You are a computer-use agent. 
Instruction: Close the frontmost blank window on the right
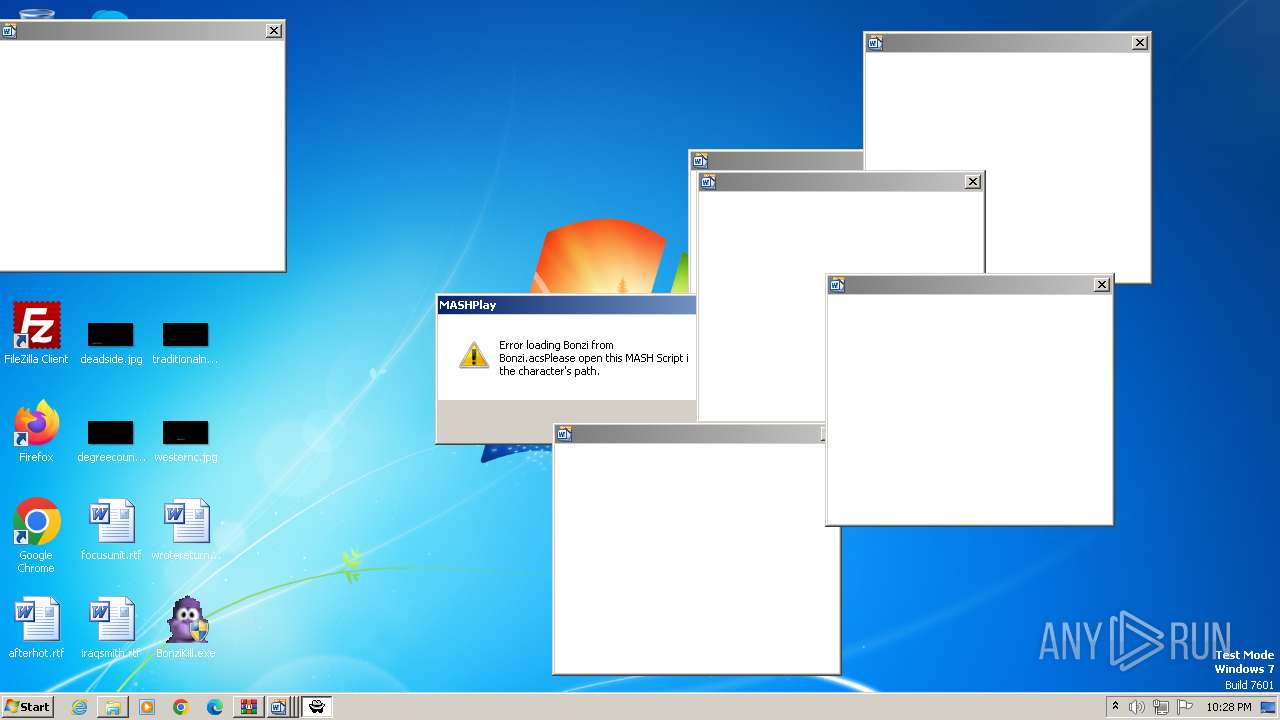(1102, 285)
